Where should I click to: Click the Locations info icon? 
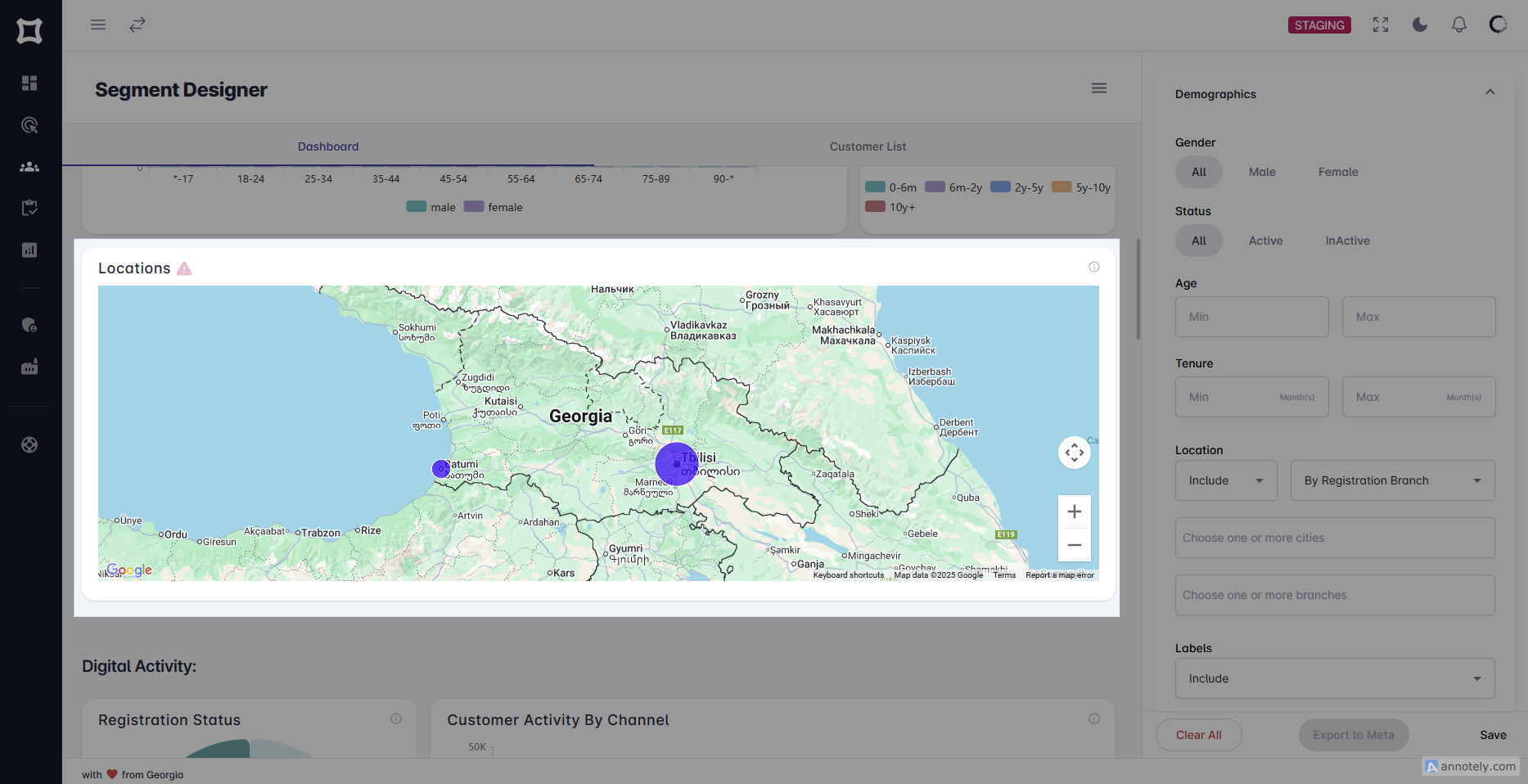[1094, 267]
